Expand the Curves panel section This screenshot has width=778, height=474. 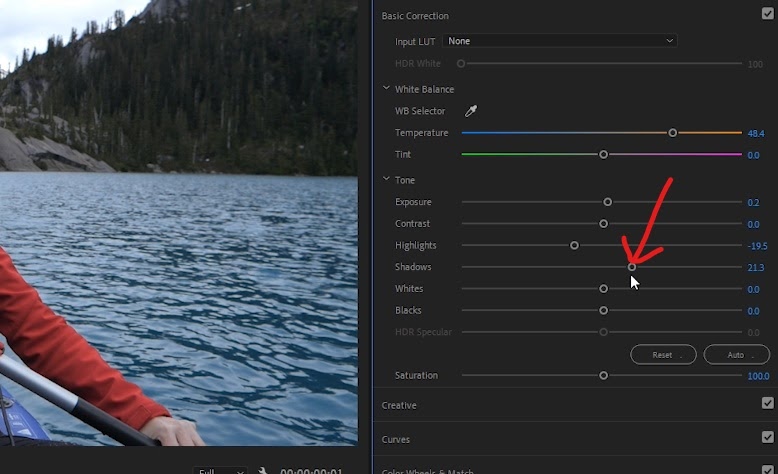(x=395, y=440)
